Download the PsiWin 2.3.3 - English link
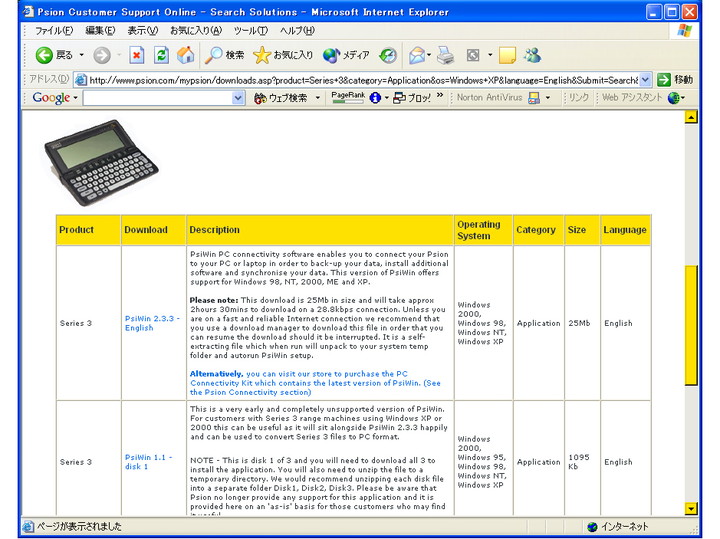The height and width of the screenshot is (539, 720). tap(152, 323)
